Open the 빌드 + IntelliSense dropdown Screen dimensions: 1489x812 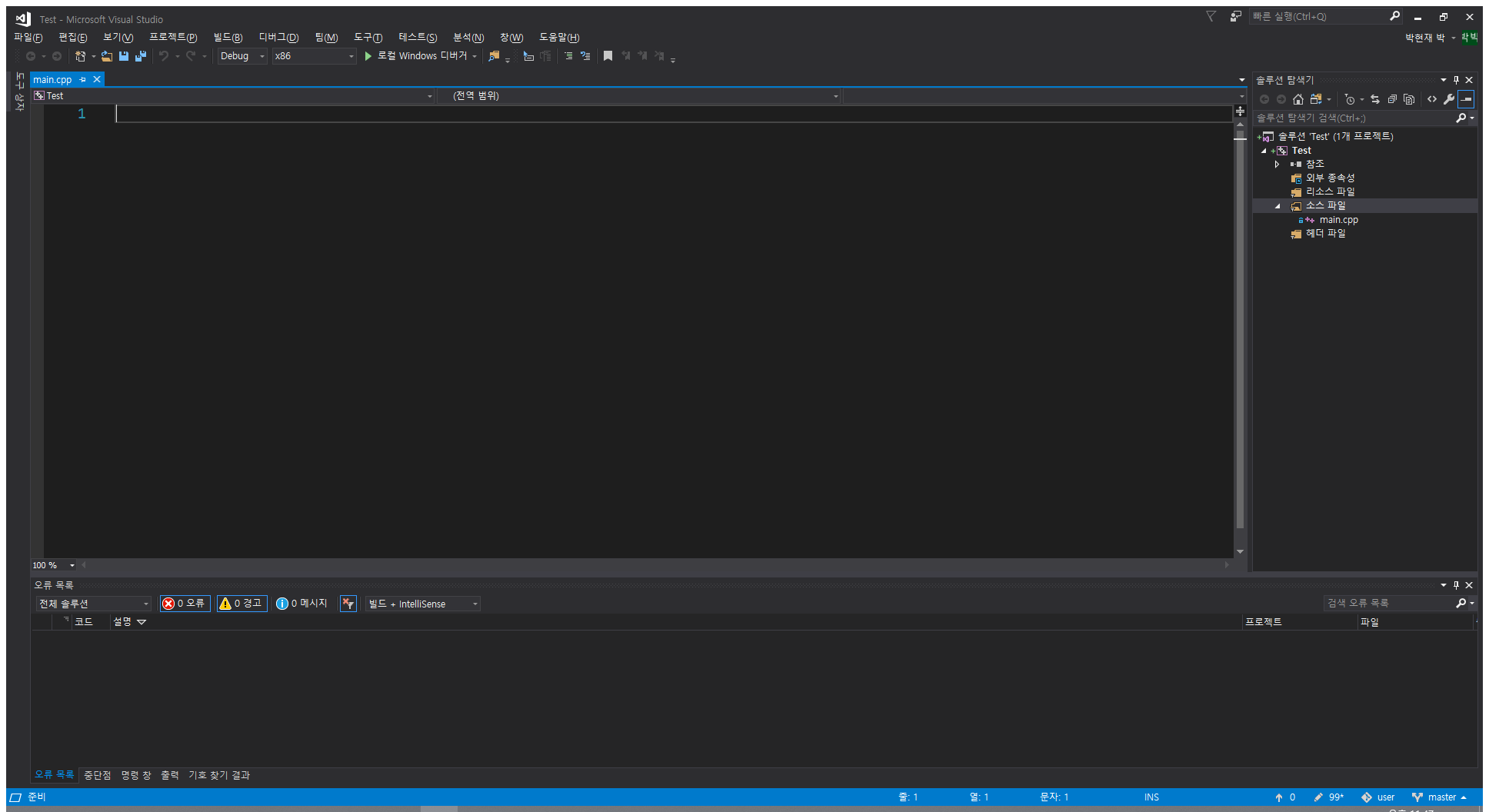(x=423, y=604)
